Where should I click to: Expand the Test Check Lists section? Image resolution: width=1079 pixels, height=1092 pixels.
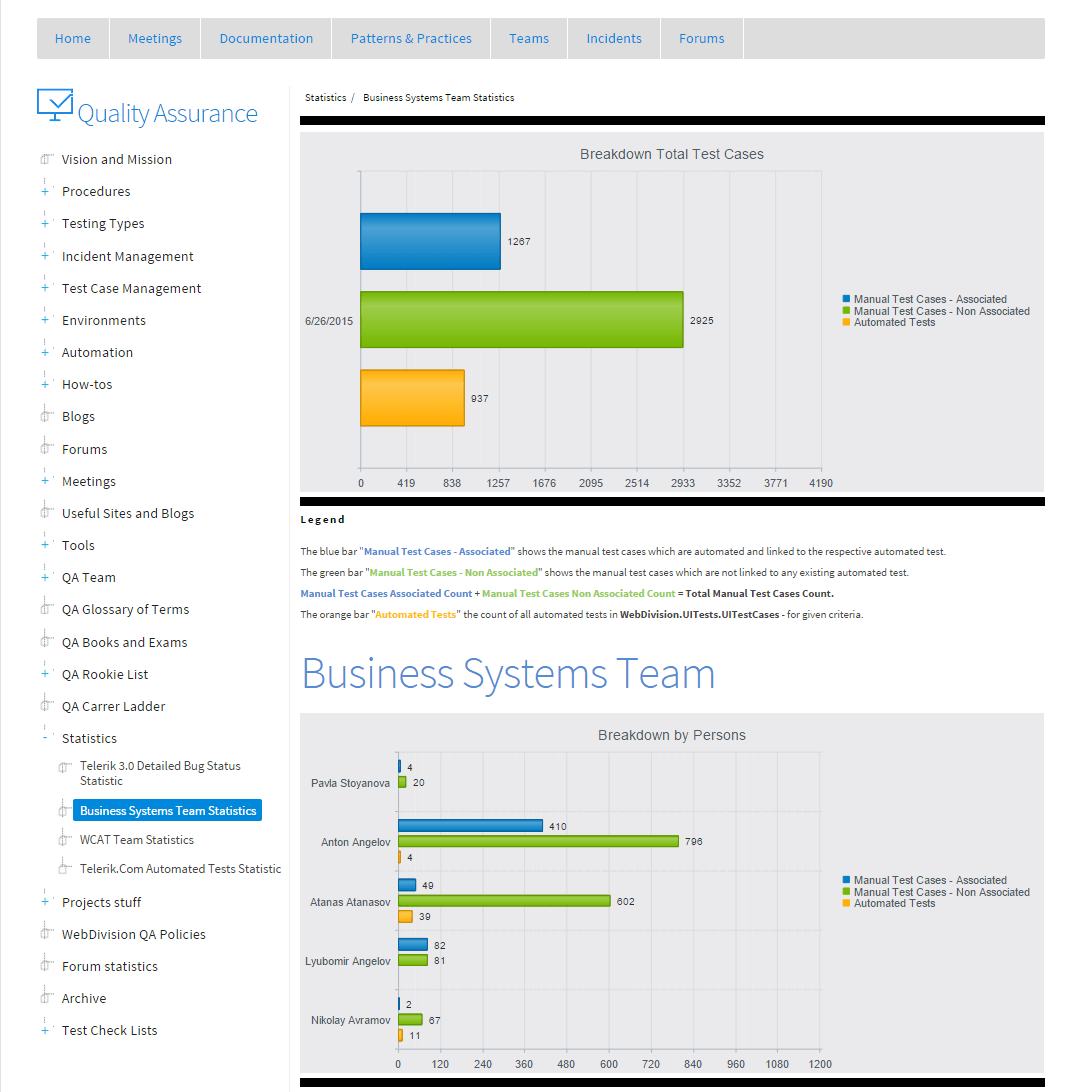44,1030
